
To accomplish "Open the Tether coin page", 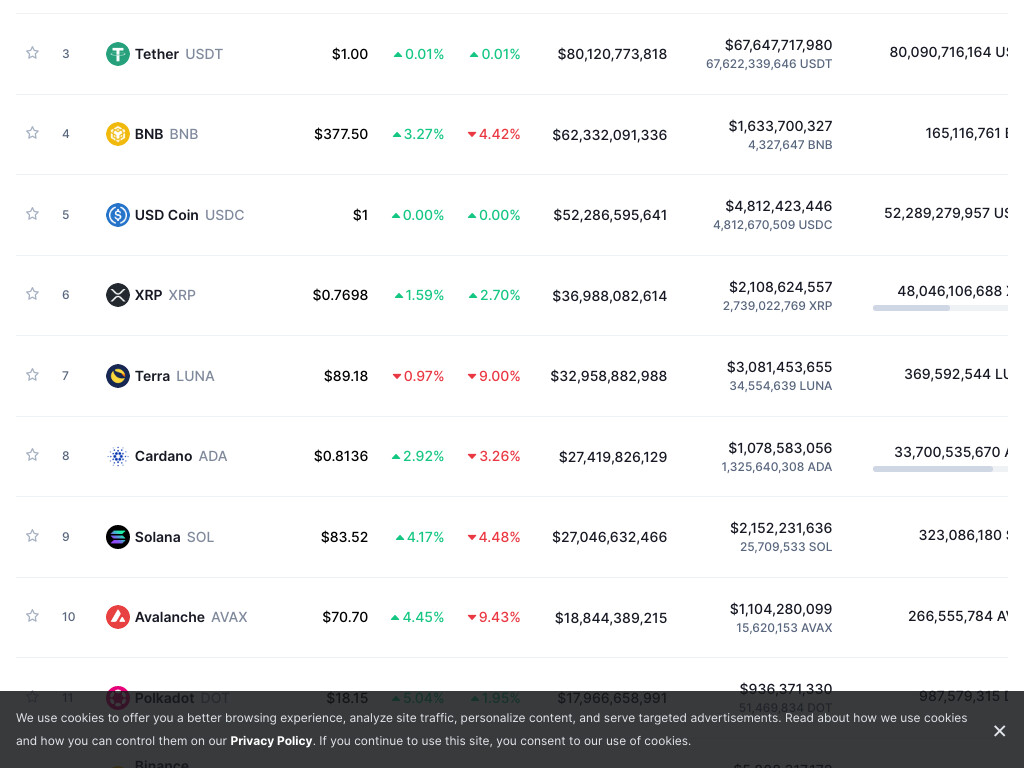I will (157, 54).
